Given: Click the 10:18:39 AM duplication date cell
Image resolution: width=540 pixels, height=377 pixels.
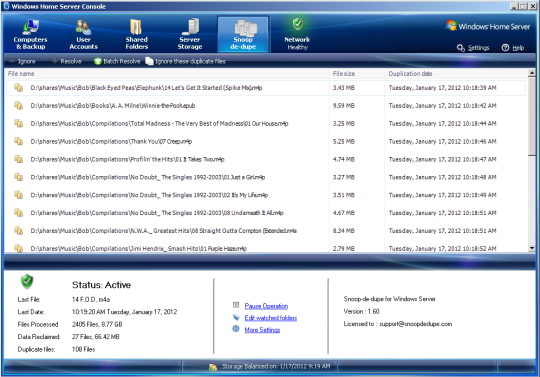Looking at the screenshot, I should pos(443,88).
